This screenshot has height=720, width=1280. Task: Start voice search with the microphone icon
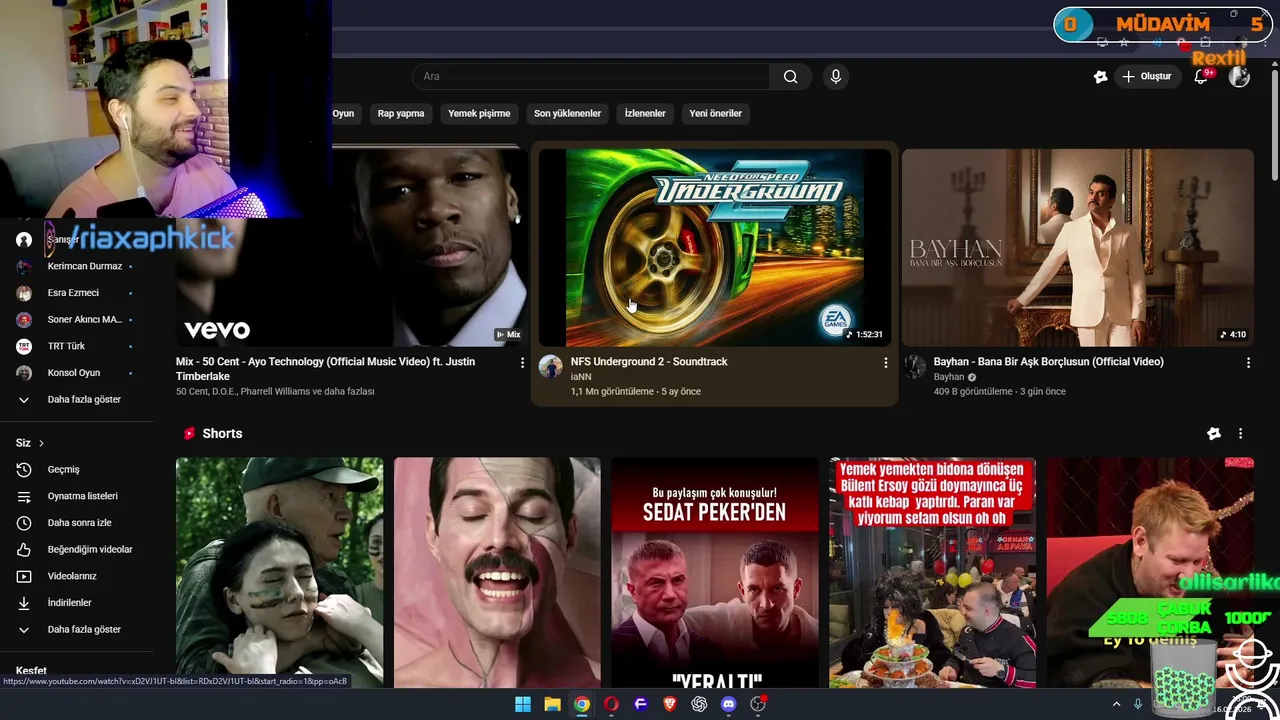coord(836,77)
